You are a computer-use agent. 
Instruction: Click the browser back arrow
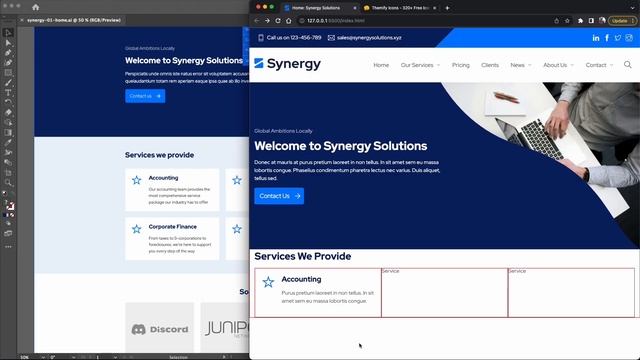[x=256, y=20]
